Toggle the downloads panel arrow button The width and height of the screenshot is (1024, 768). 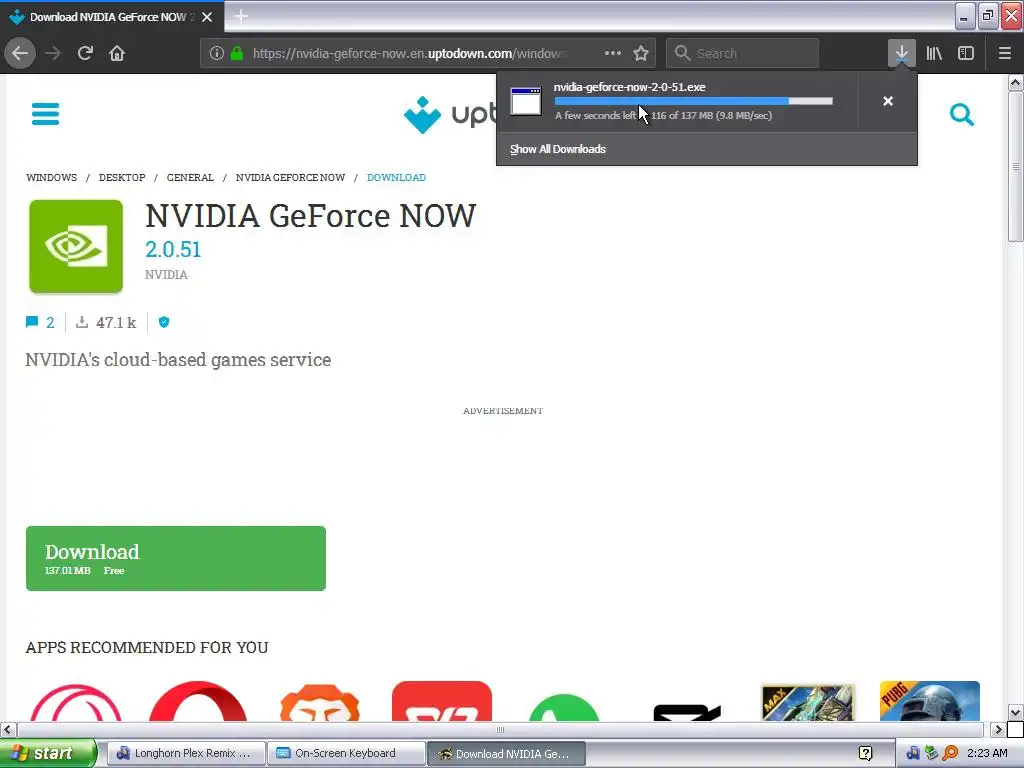point(901,53)
